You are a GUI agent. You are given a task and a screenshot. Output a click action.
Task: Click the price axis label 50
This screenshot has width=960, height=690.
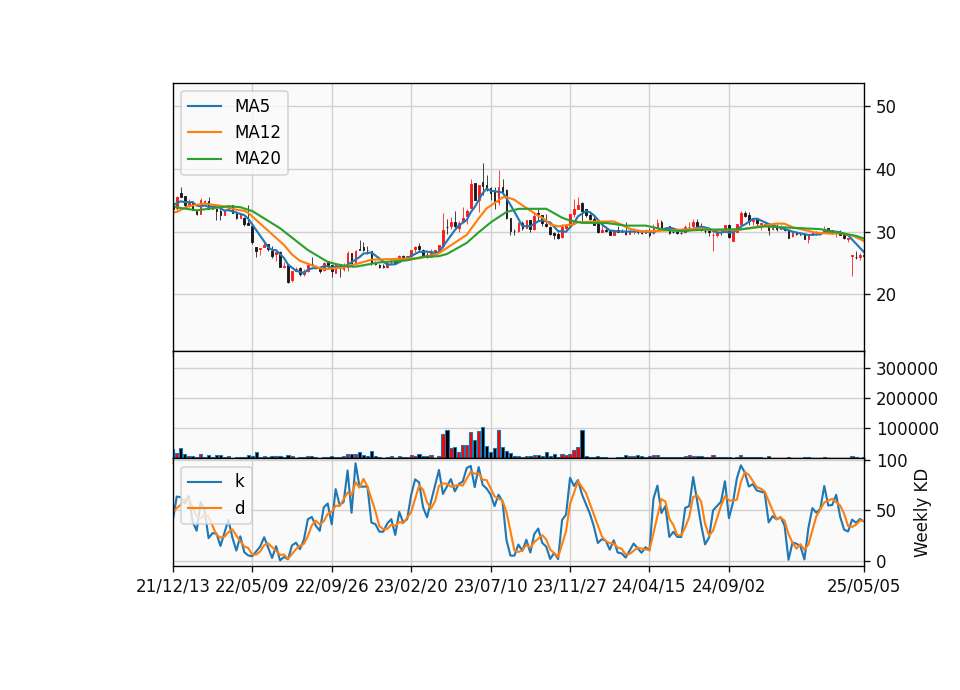[x=885, y=107]
